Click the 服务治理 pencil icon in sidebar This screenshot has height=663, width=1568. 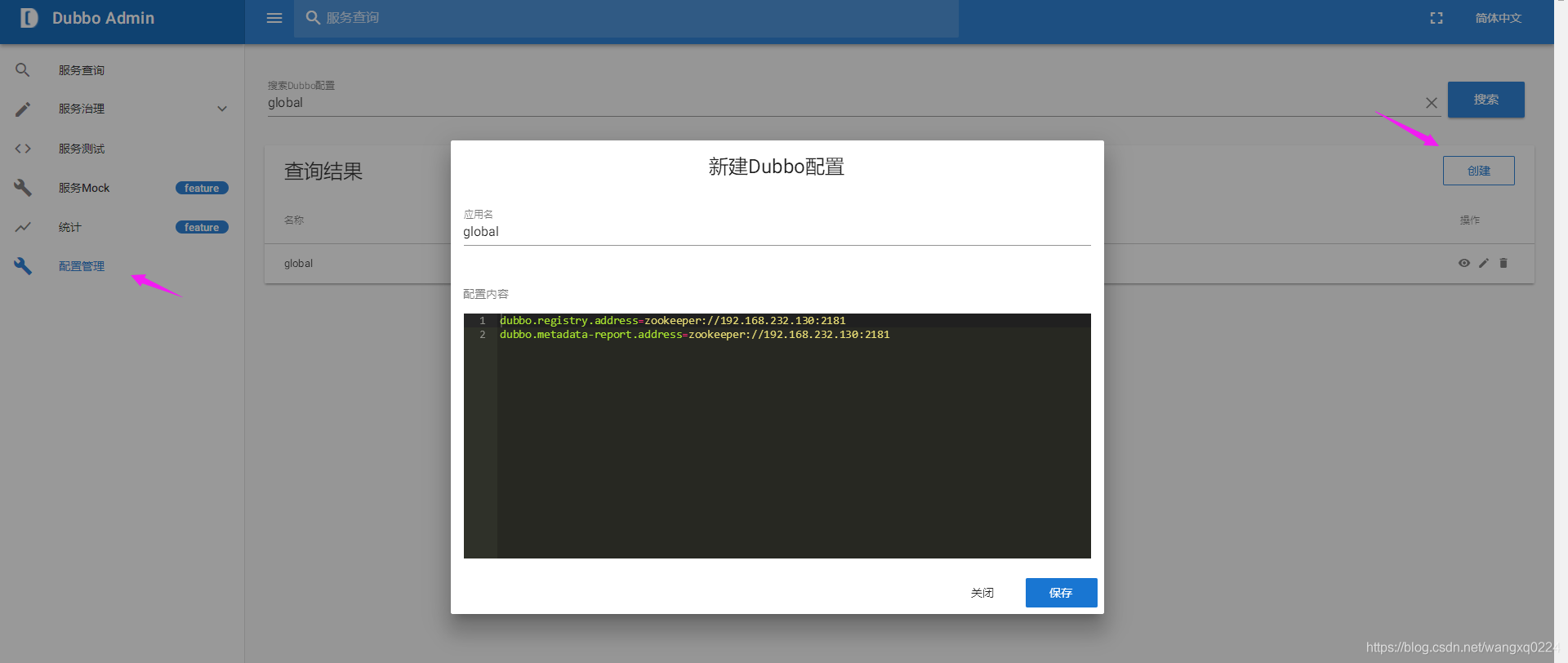tap(23, 109)
